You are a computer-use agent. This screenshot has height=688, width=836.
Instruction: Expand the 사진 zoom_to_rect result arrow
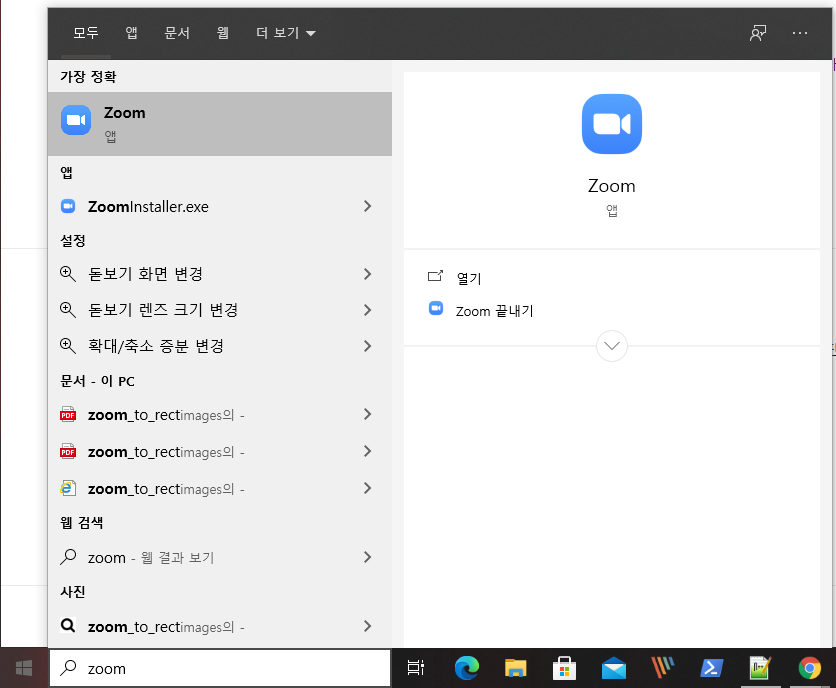click(x=367, y=626)
